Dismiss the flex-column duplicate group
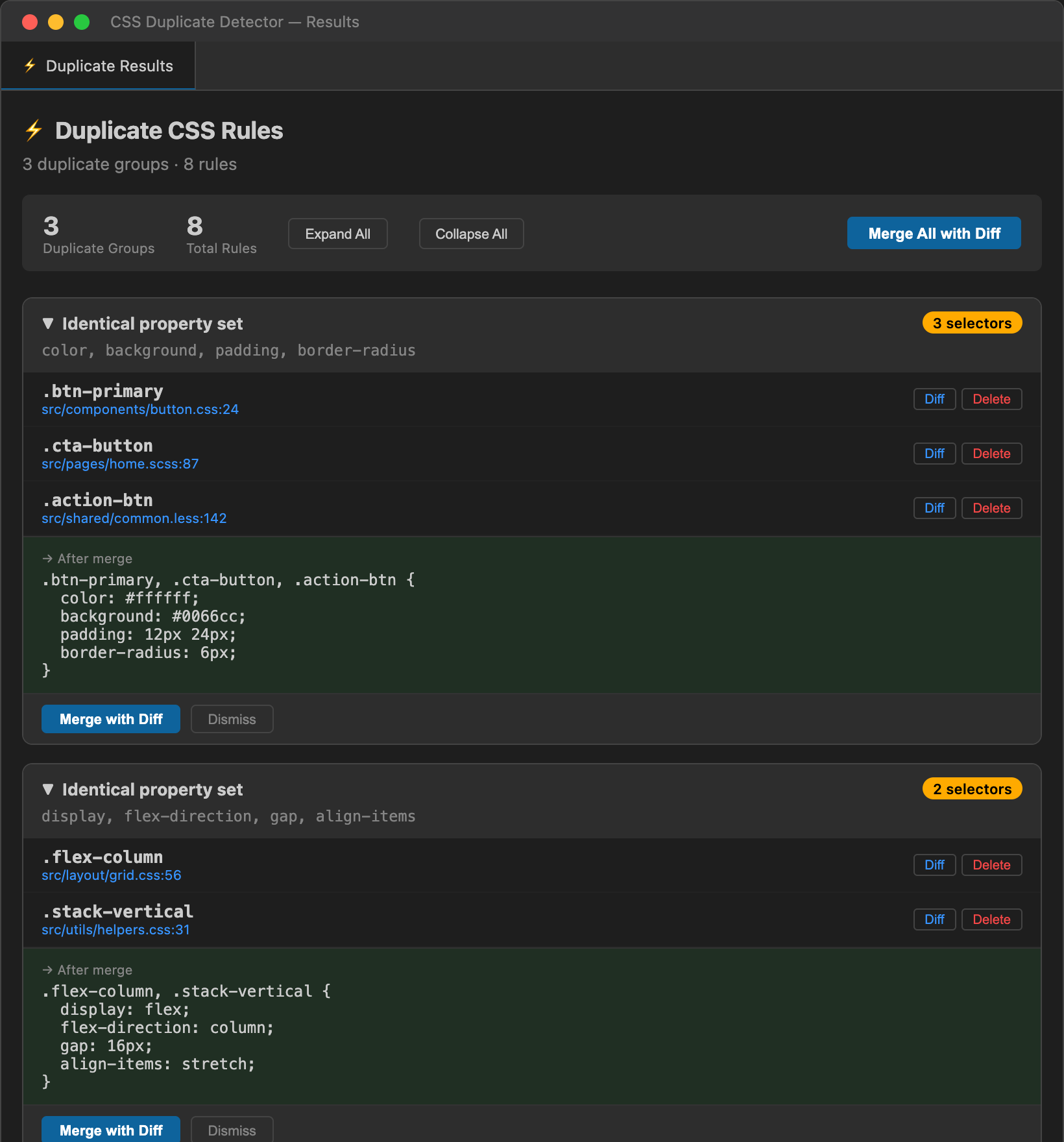The image size is (1064, 1142). point(232,1130)
